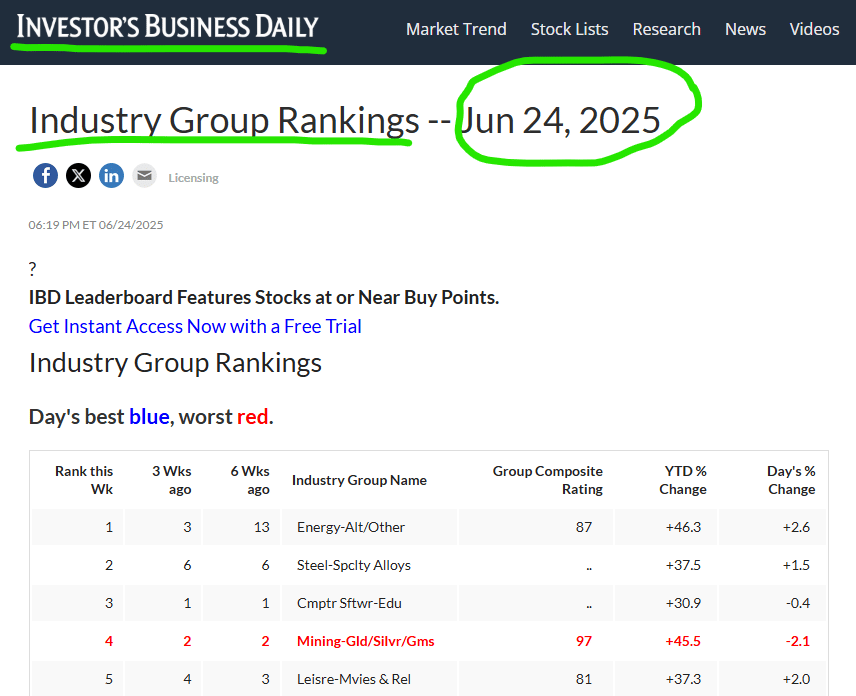The image size is (856, 696).
Task: Click the Industry Group Name column header
Action: 359,480
